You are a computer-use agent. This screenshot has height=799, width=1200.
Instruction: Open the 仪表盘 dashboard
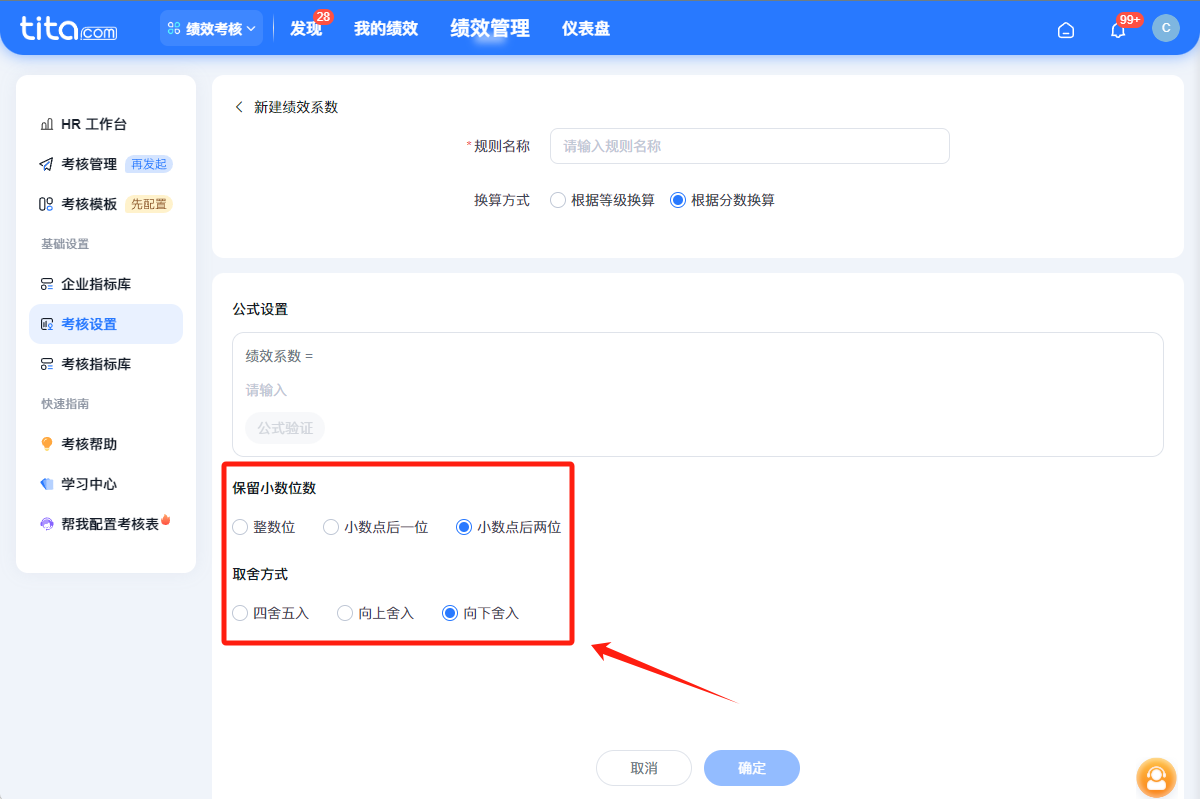tap(585, 28)
